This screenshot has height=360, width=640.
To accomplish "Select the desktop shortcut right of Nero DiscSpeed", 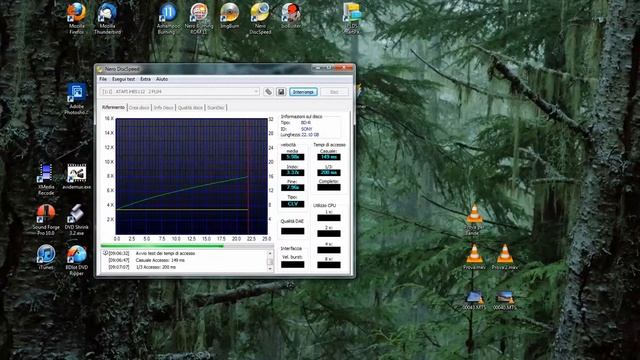I will 291,16.
